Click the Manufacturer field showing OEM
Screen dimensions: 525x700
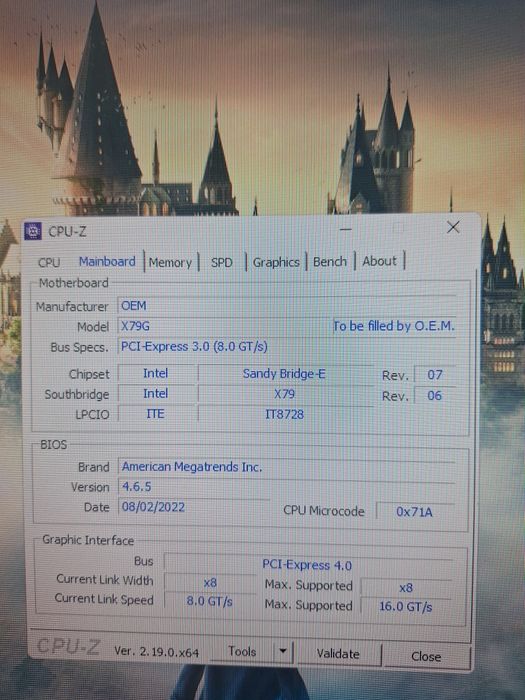(x=287, y=306)
